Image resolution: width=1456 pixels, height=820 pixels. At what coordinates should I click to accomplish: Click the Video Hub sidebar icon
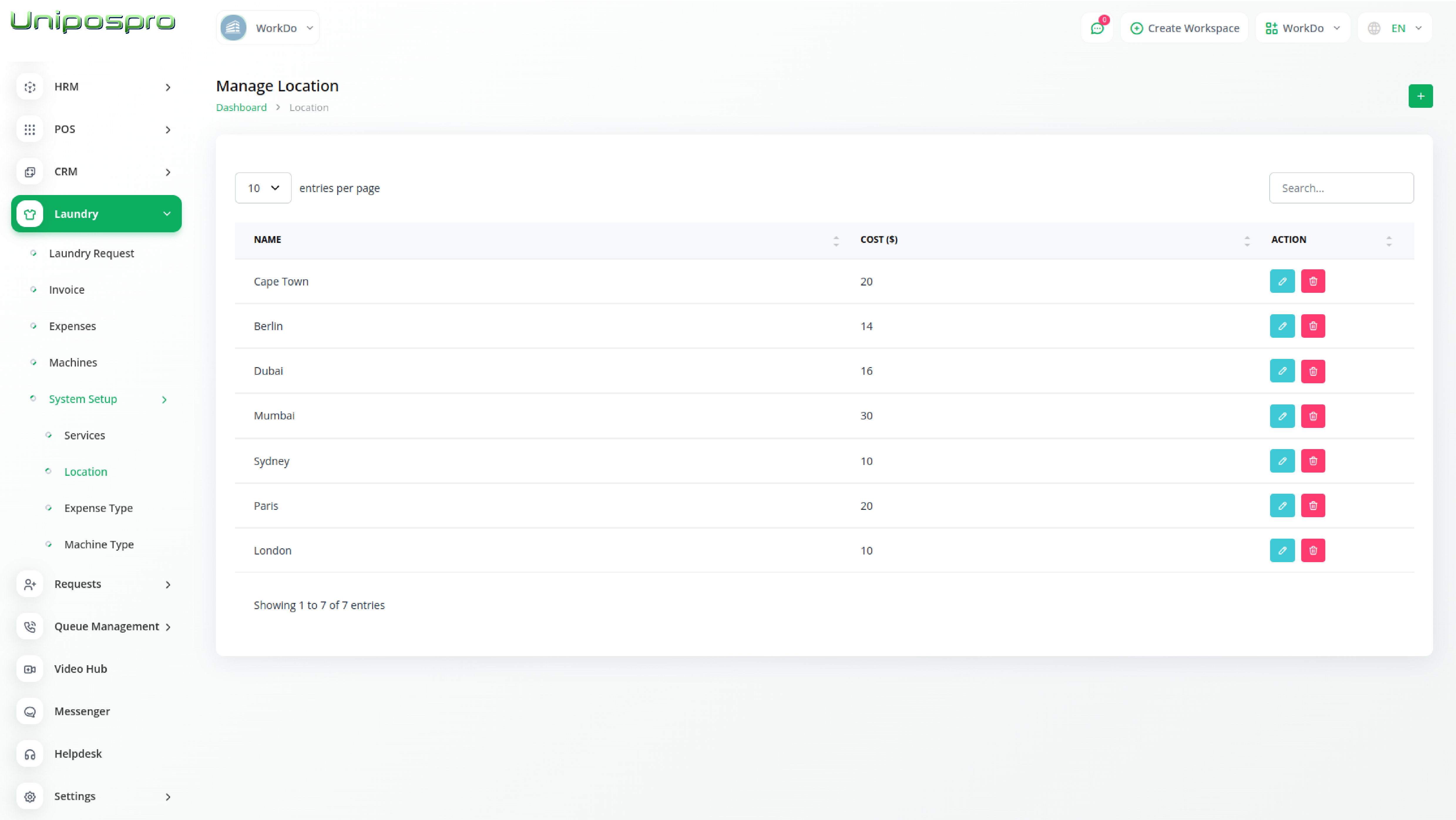tap(30, 669)
